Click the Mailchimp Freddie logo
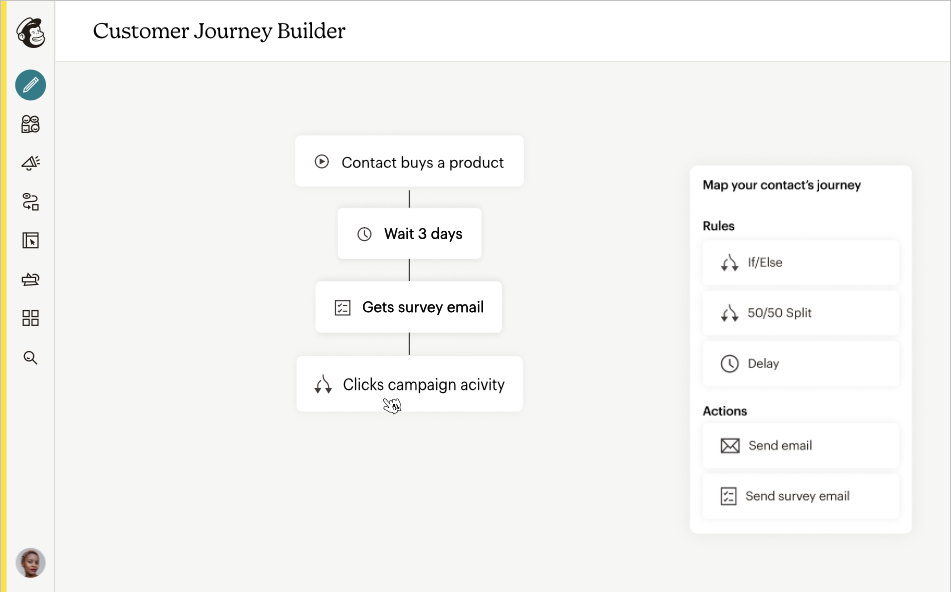The height and width of the screenshot is (592, 951). (30, 32)
